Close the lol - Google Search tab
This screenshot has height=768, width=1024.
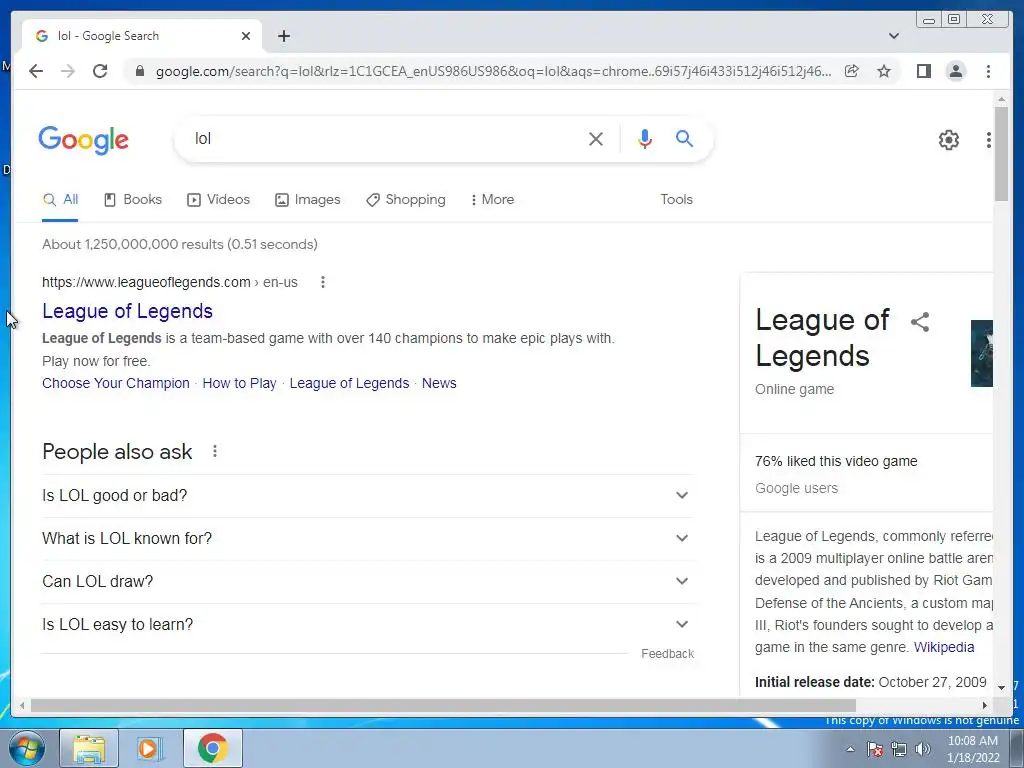(246, 36)
